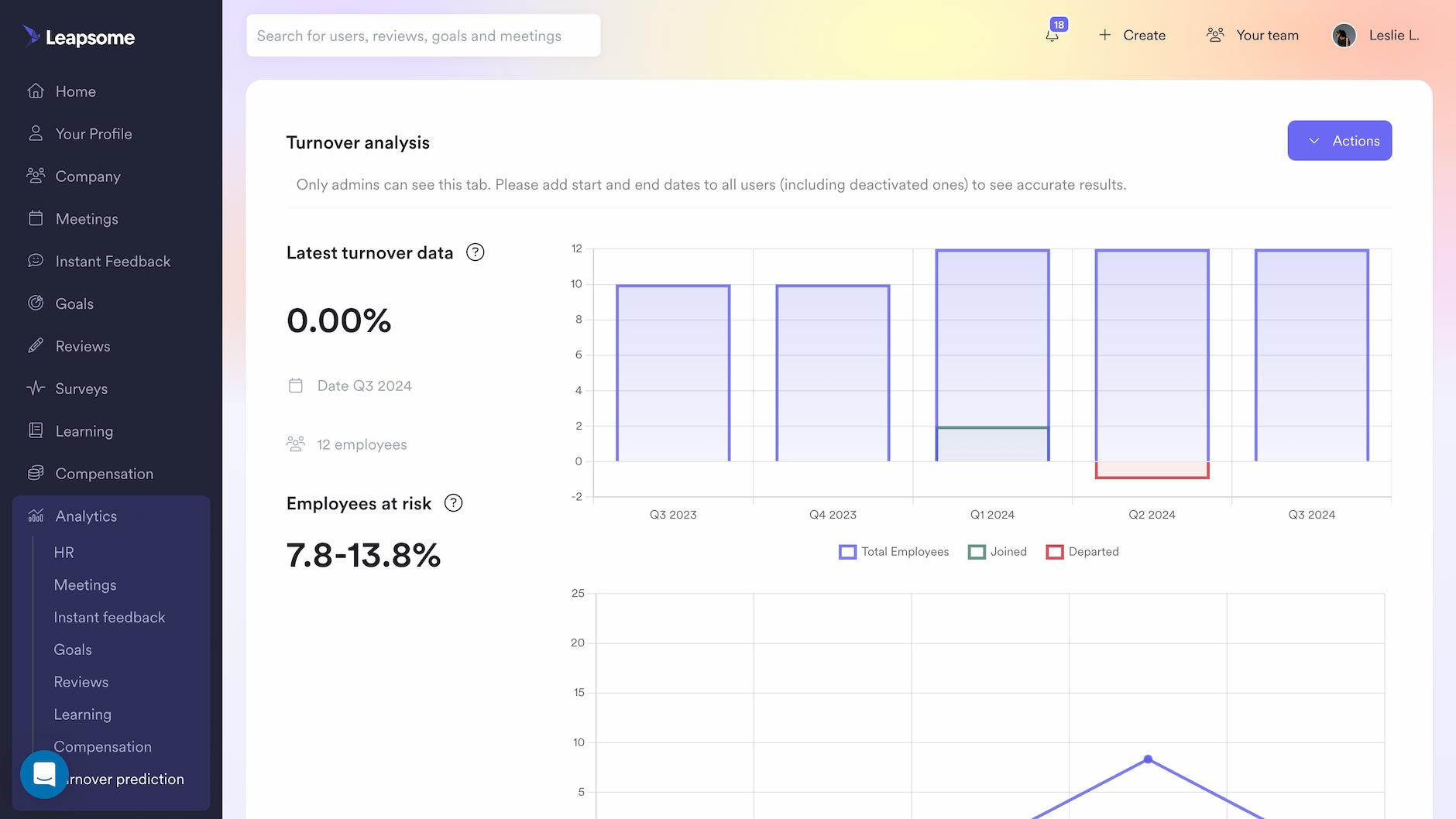Image resolution: width=1456 pixels, height=819 pixels.
Task: Select HR under Analytics
Action: 64,552
